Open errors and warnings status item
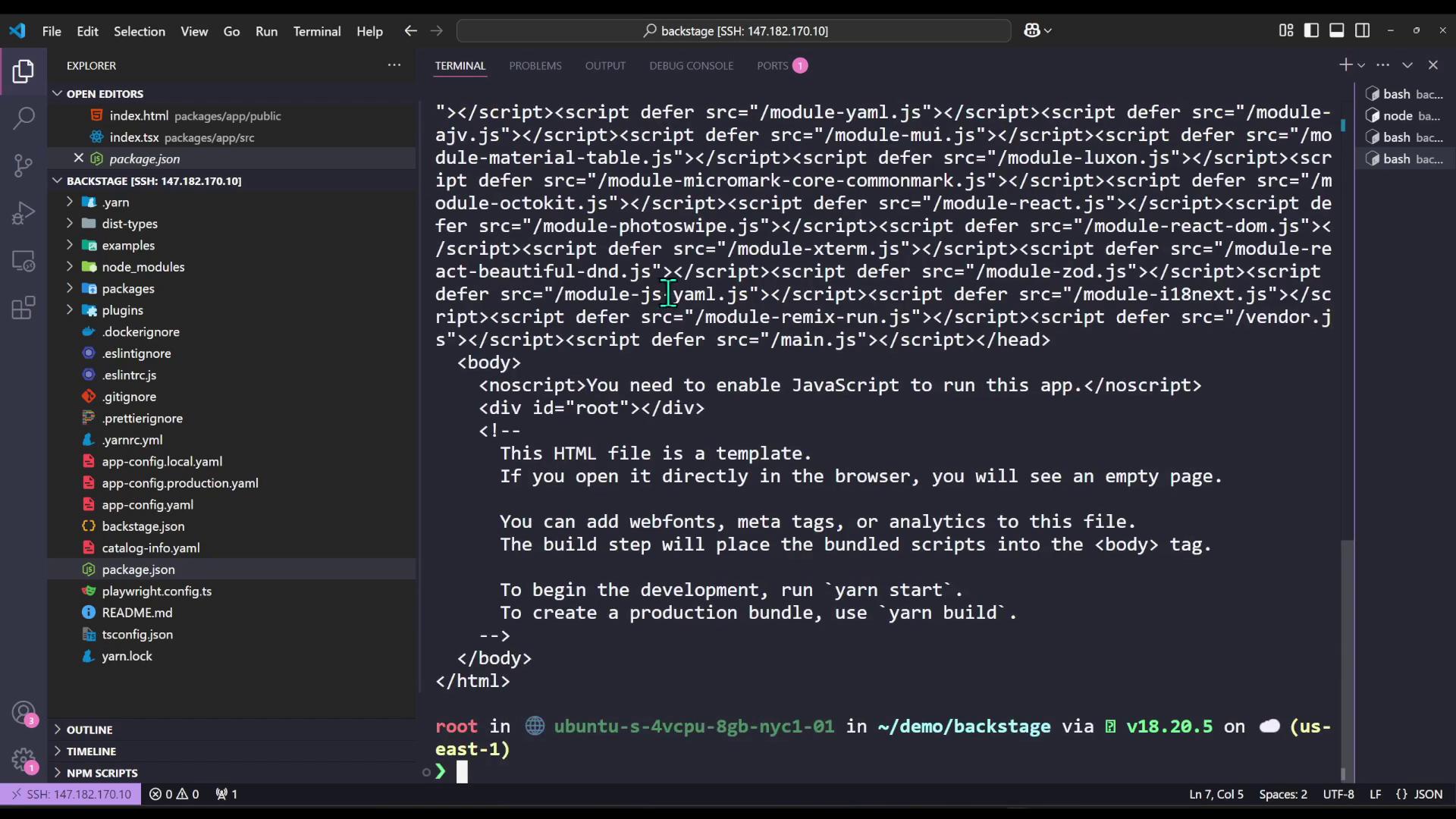This screenshot has width=1456, height=819. pyautogui.click(x=174, y=794)
